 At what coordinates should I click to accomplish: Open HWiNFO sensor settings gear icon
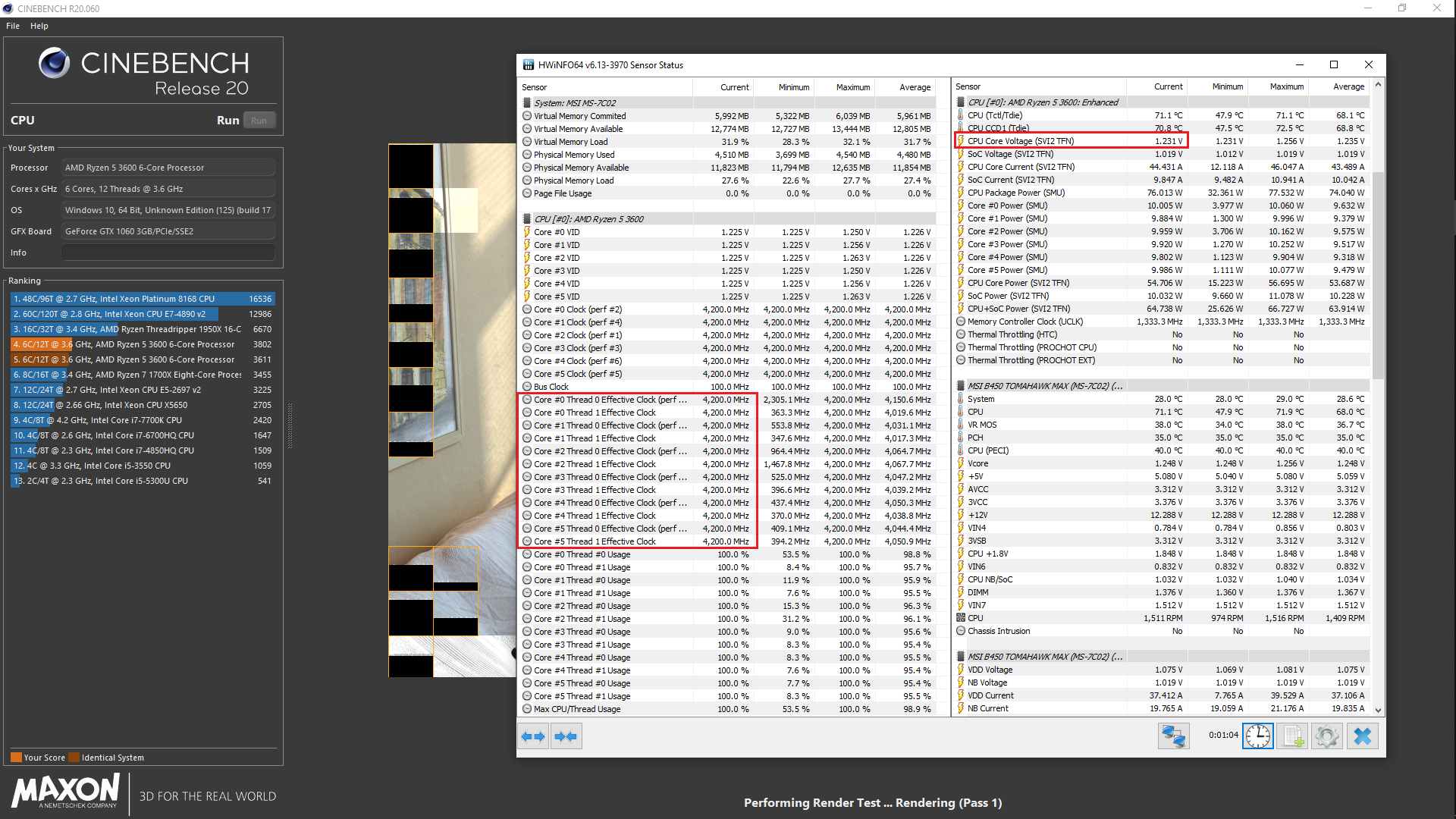pyautogui.click(x=1327, y=736)
